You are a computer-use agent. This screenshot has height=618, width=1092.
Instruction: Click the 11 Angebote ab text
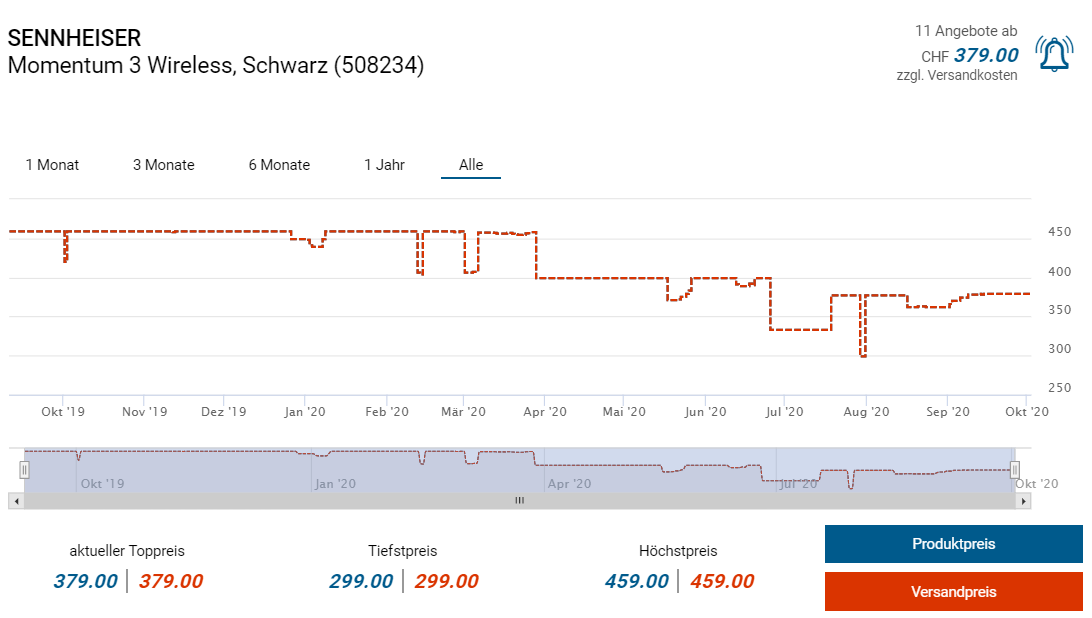pos(965,31)
